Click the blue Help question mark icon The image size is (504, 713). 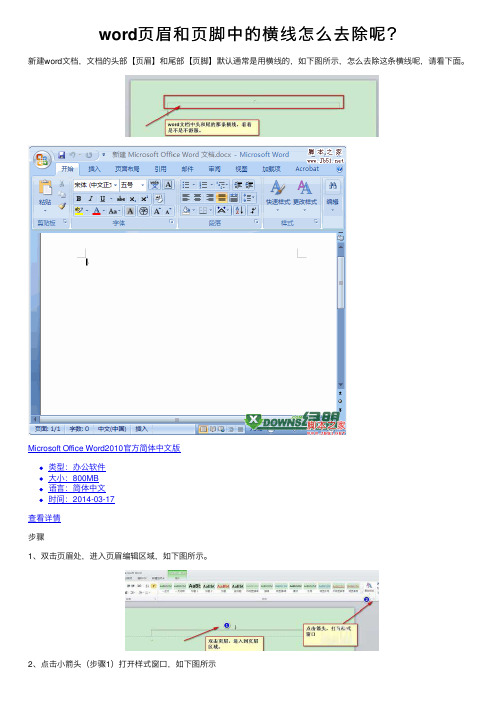click(x=339, y=169)
